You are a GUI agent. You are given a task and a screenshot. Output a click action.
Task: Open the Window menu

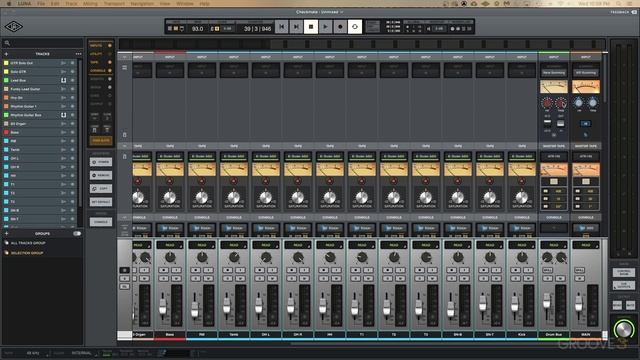point(184,3)
